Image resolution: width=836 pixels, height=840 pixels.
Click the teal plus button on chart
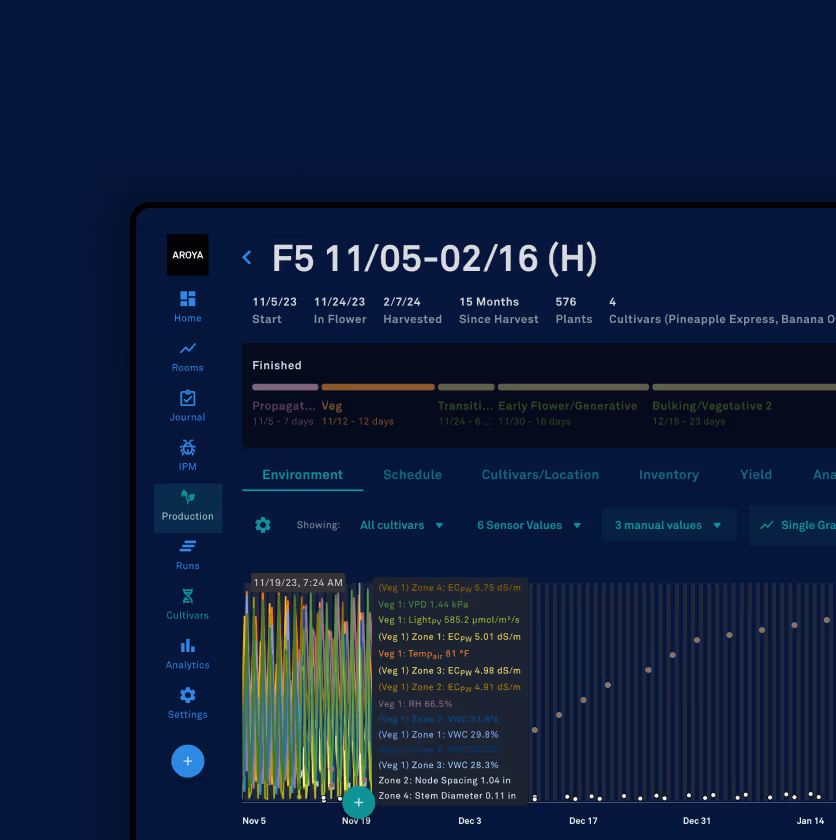click(x=358, y=802)
